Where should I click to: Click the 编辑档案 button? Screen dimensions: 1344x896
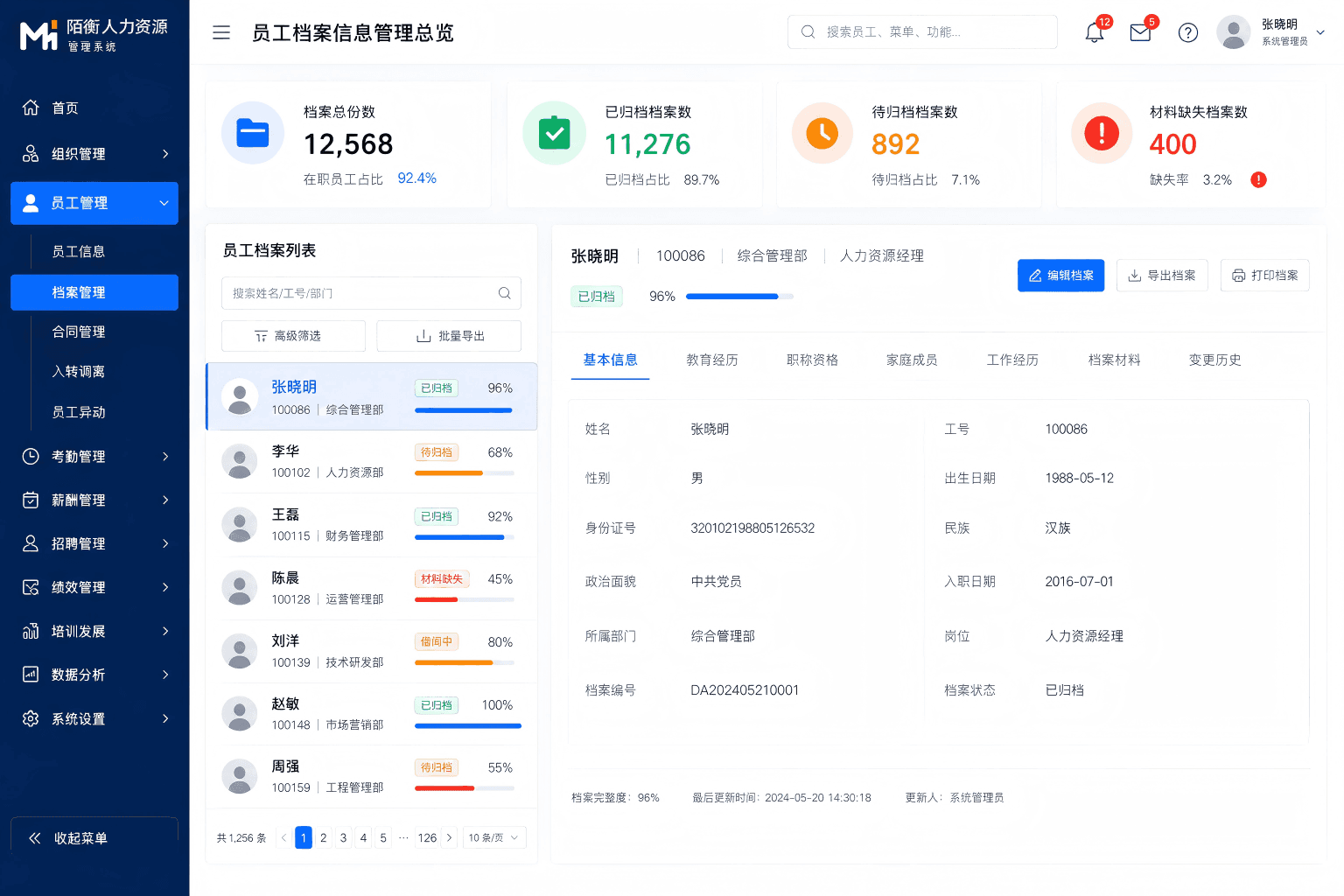tap(1060, 276)
